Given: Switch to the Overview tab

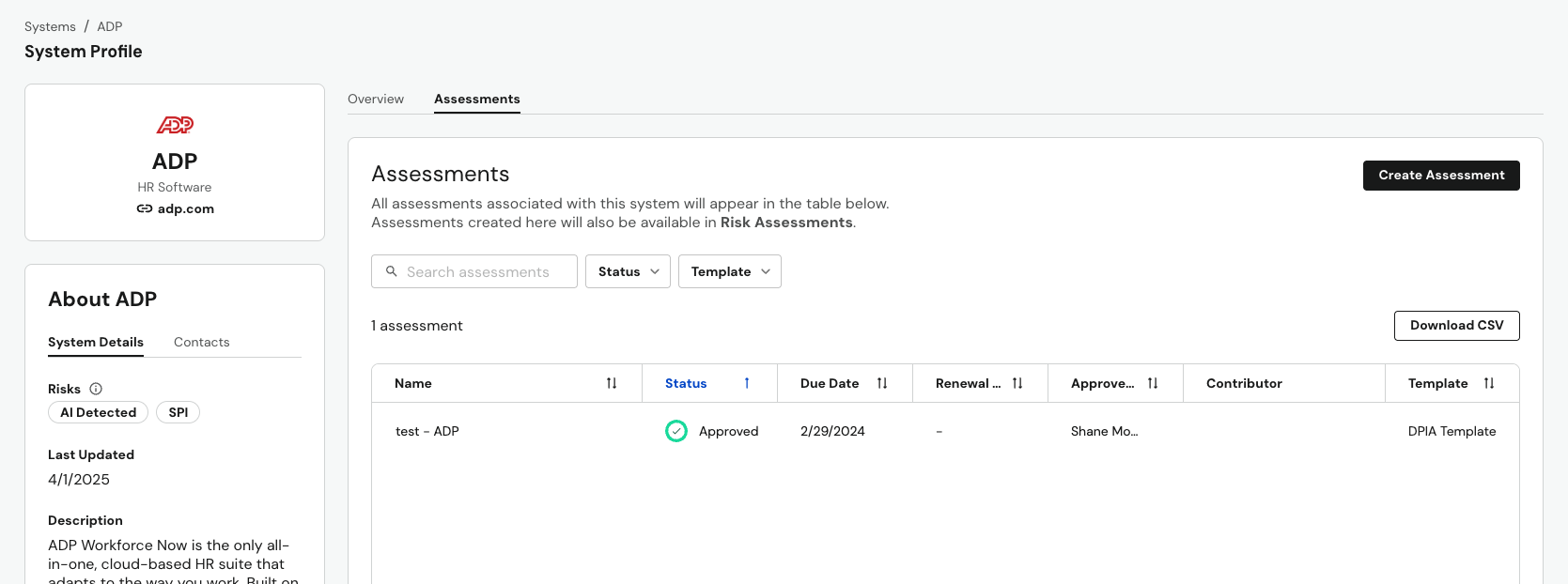Looking at the screenshot, I should click(376, 99).
